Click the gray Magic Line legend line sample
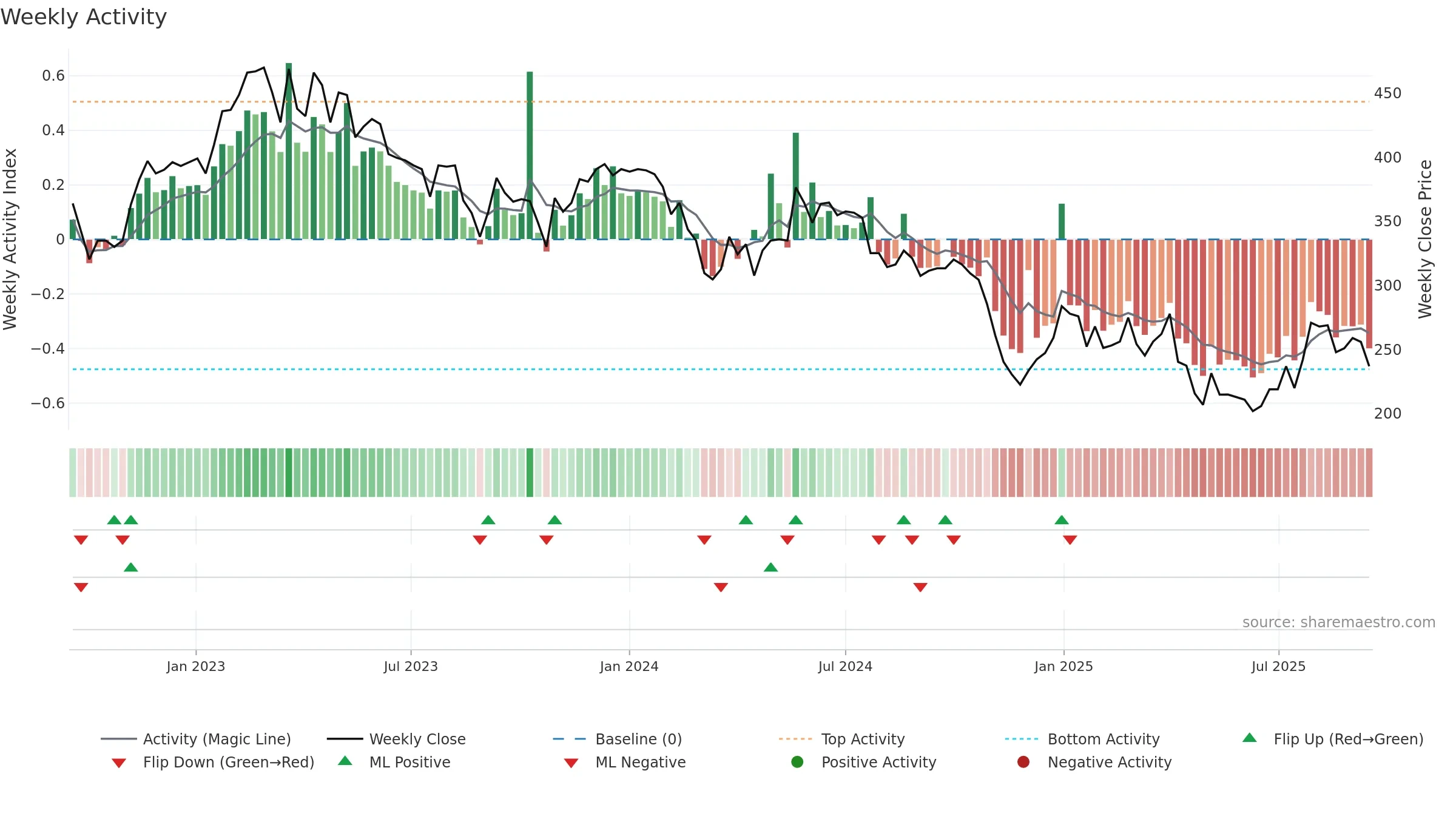 click(x=119, y=739)
